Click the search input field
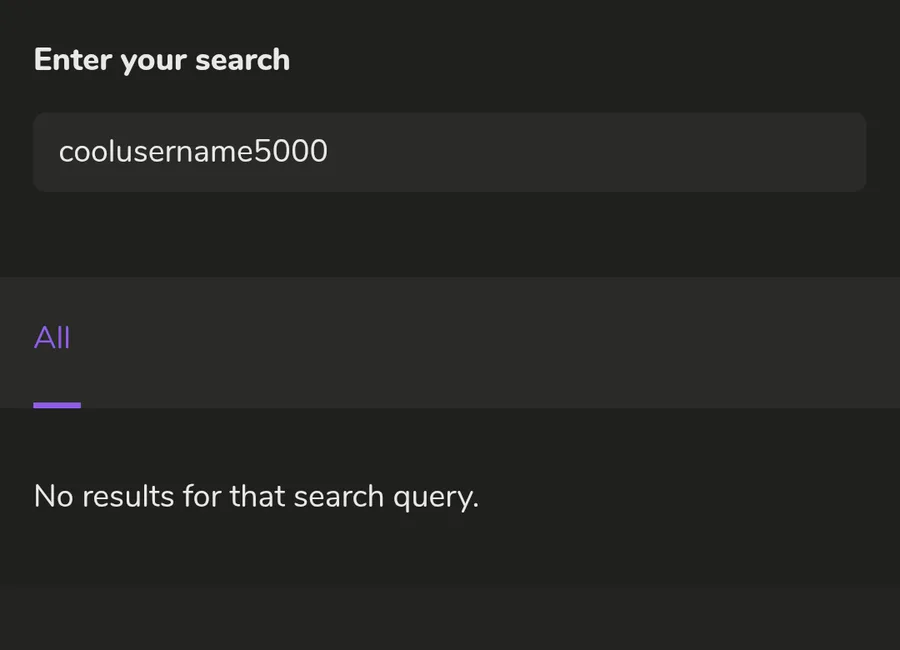This screenshot has width=900, height=650. [x=449, y=152]
